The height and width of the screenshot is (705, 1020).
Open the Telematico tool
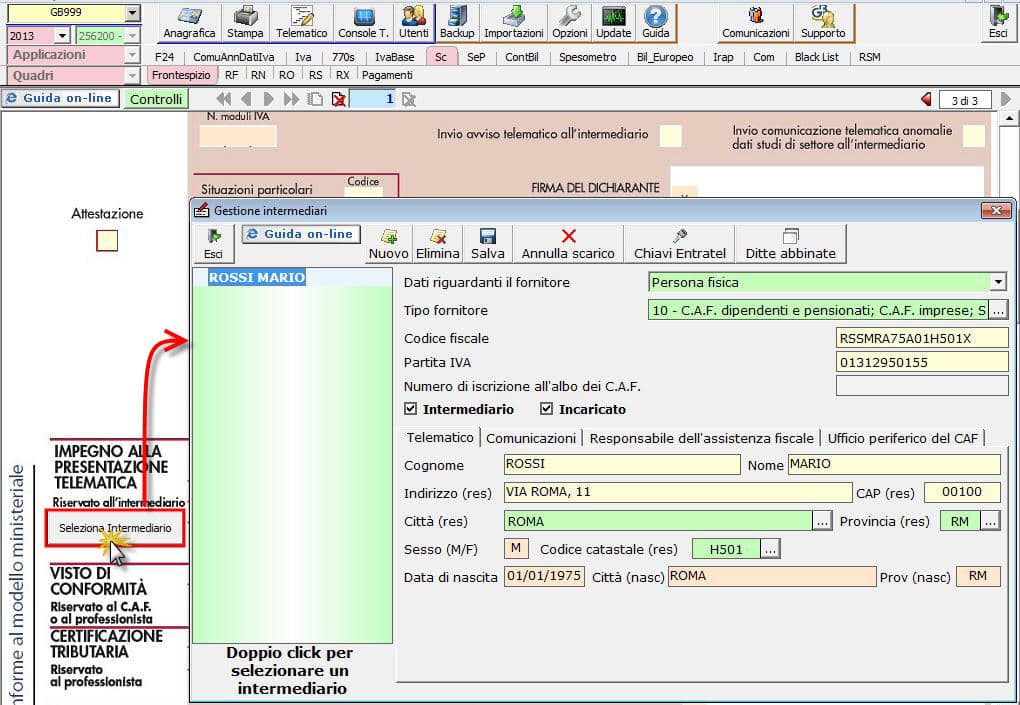301,22
